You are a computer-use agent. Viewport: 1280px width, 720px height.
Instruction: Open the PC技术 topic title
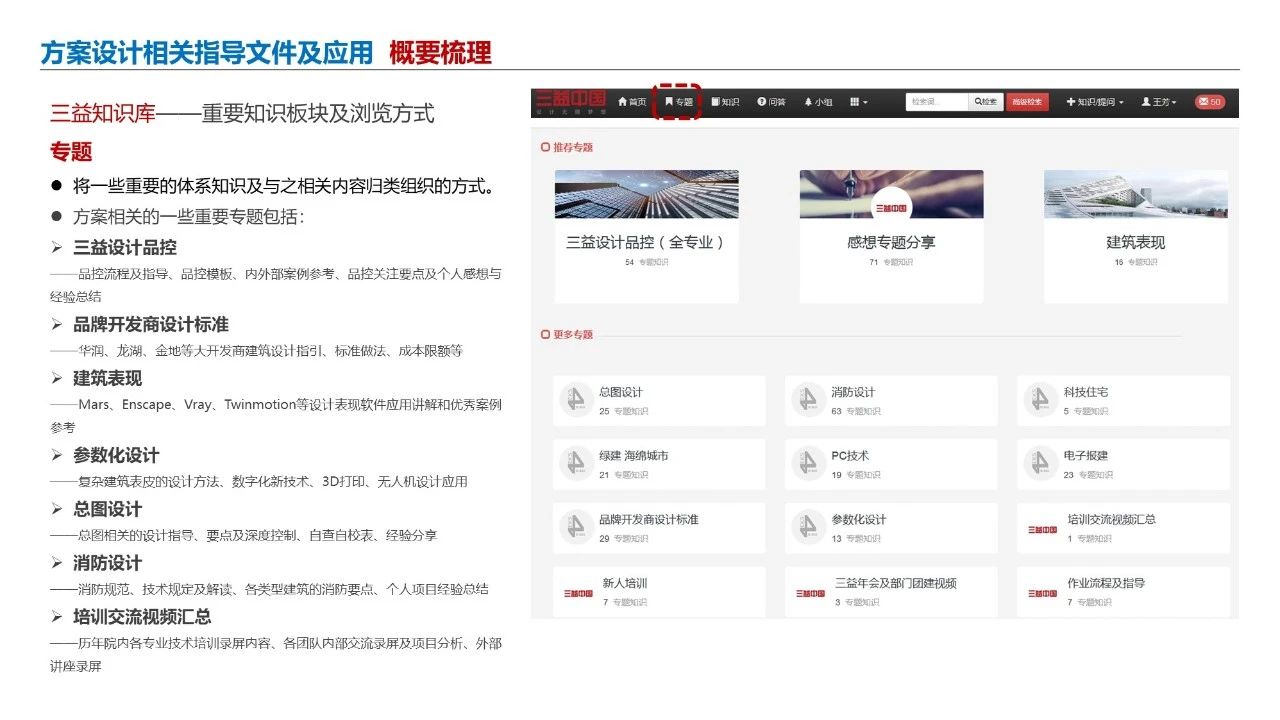[x=850, y=456]
